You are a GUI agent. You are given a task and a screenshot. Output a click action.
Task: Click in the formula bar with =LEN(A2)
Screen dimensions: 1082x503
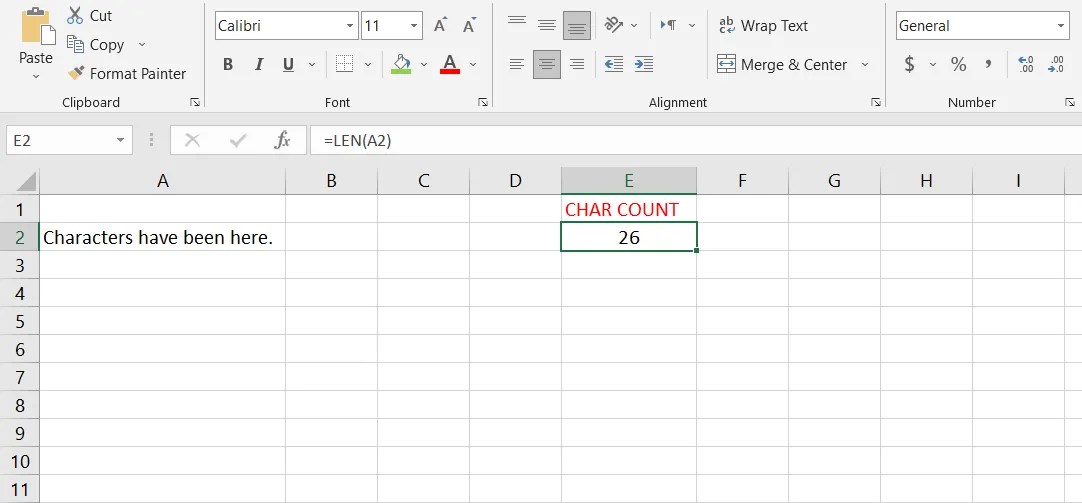point(696,141)
